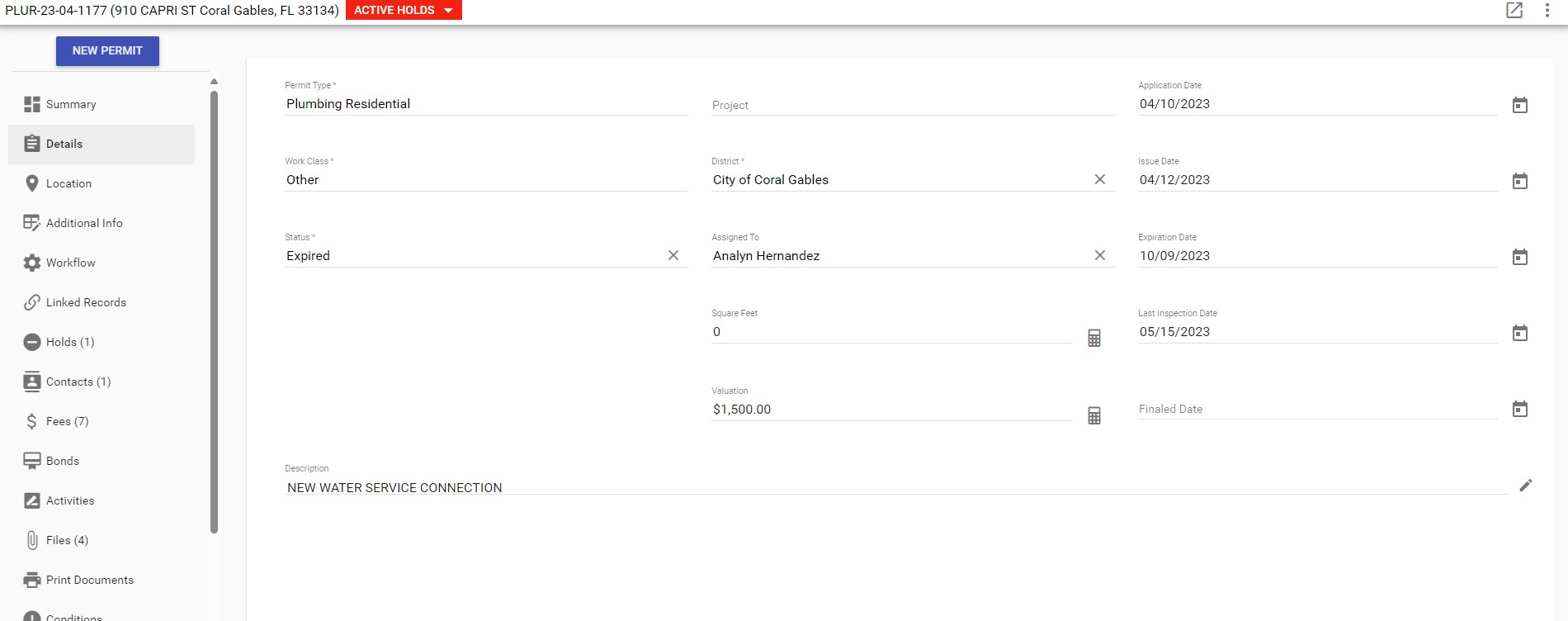Image resolution: width=1568 pixels, height=621 pixels.
Task: Go to the Summary section
Action: click(71, 104)
